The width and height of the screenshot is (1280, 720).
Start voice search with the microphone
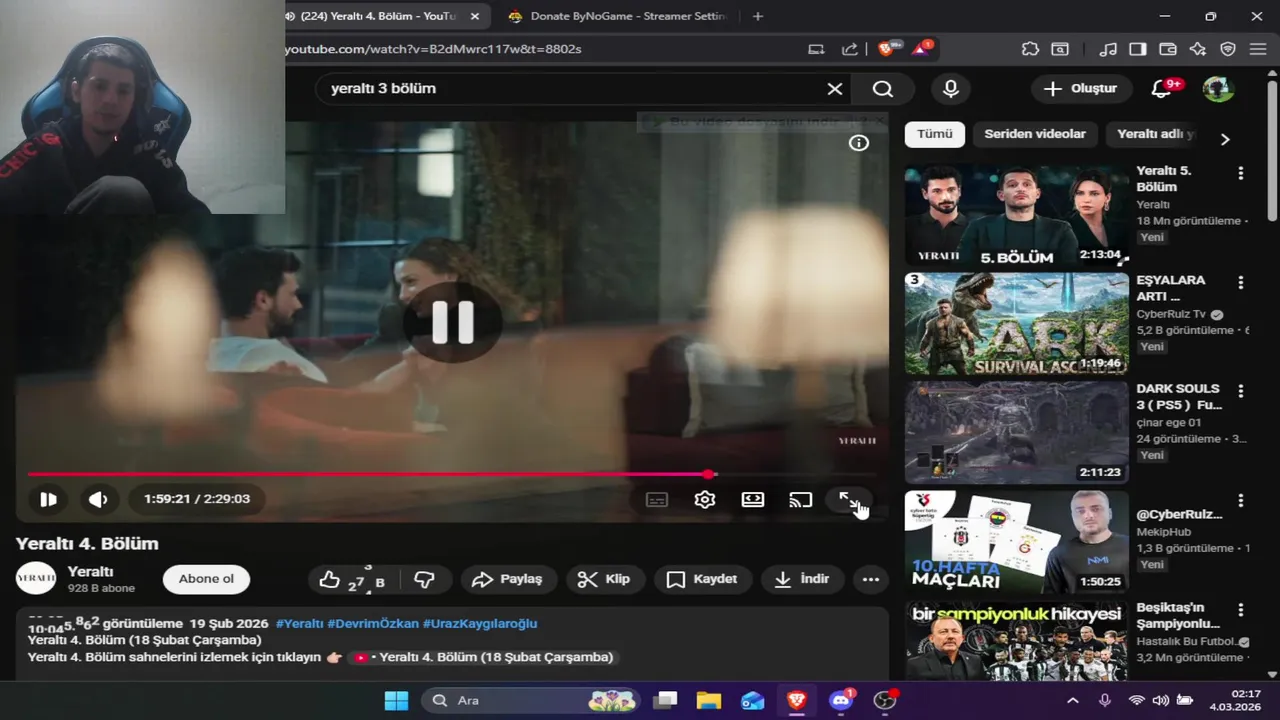[x=951, y=89]
